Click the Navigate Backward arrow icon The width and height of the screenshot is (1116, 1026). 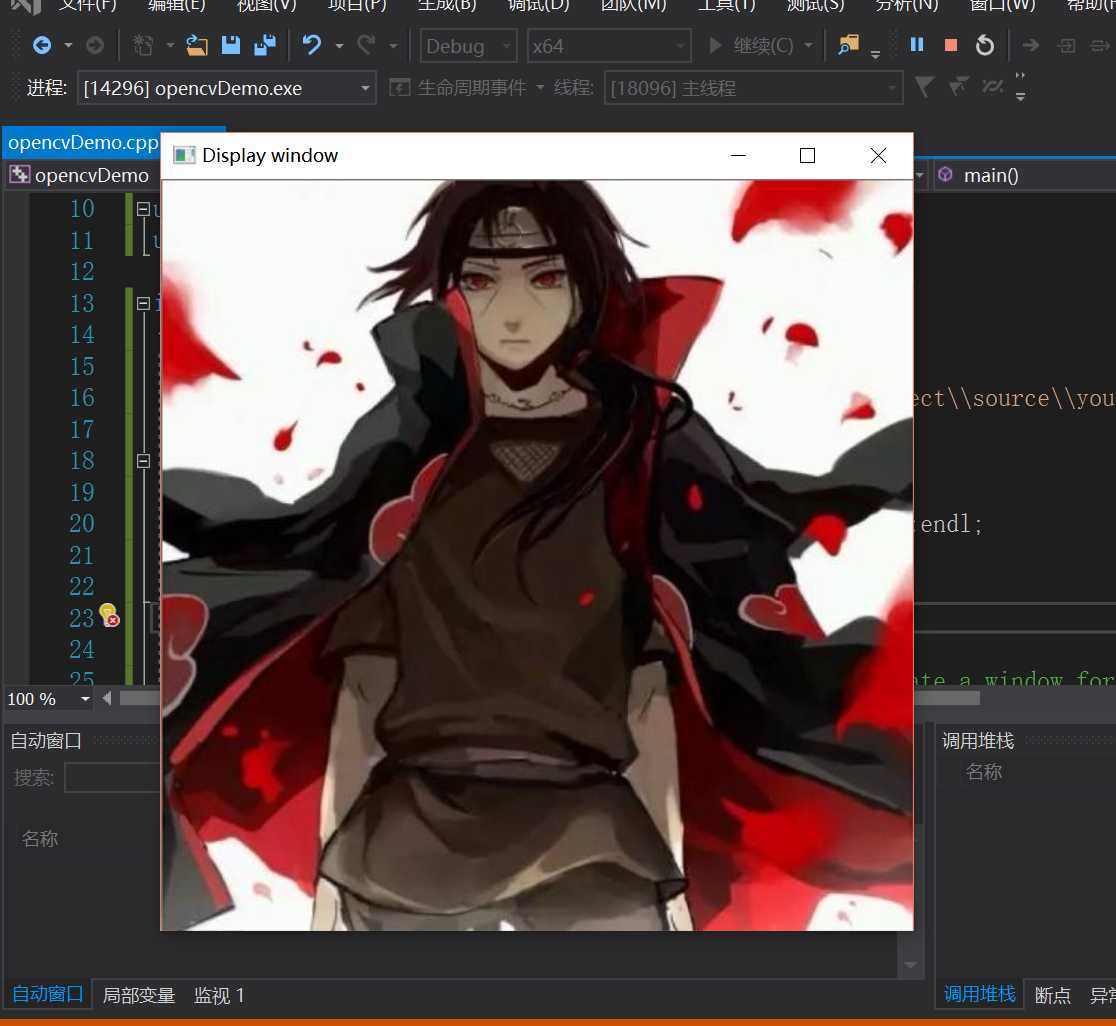pos(42,46)
